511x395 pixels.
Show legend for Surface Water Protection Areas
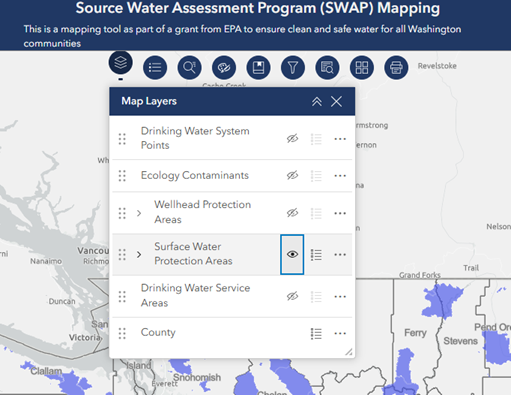click(316, 255)
